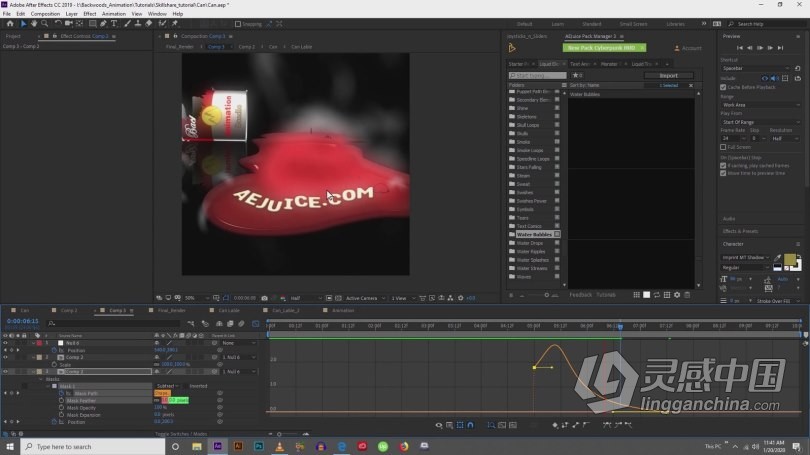810x455 pixels.
Task: Open the Animation menu
Action: click(114, 14)
